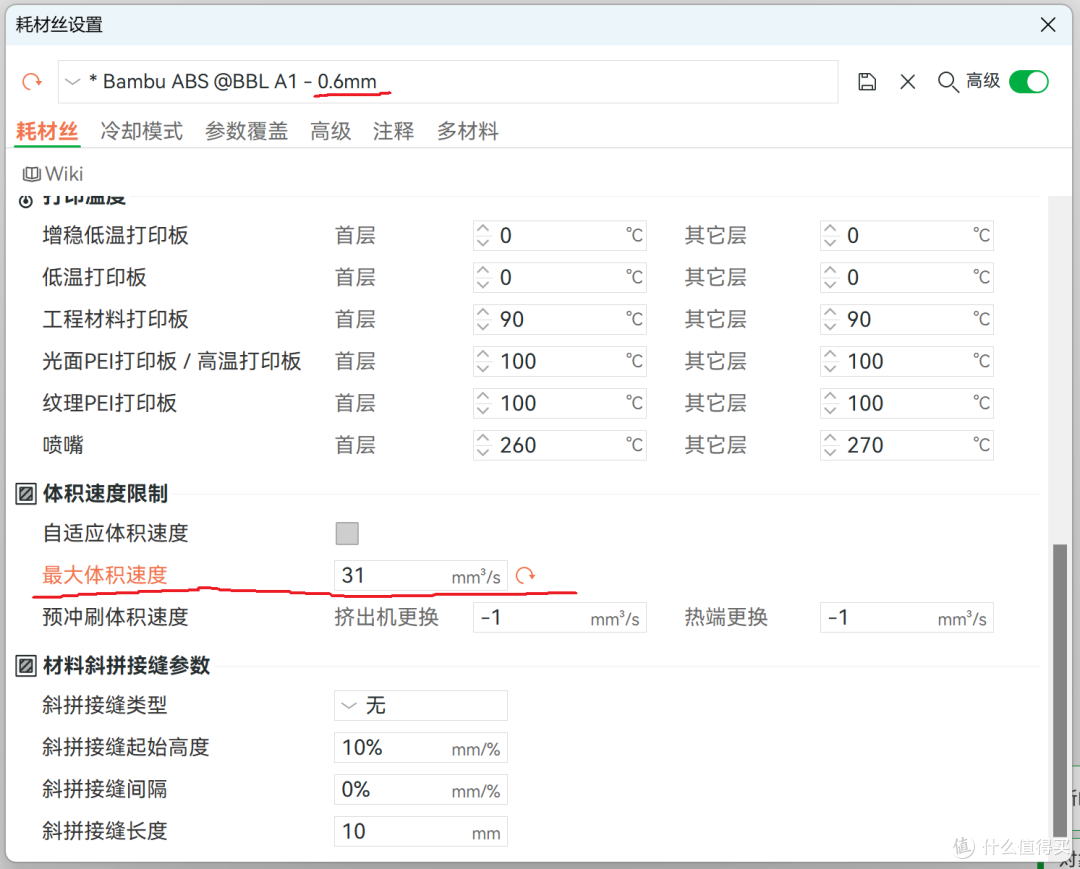This screenshot has width=1080, height=869.
Task: Click the delete preset X icon
Action: point(908,82)
